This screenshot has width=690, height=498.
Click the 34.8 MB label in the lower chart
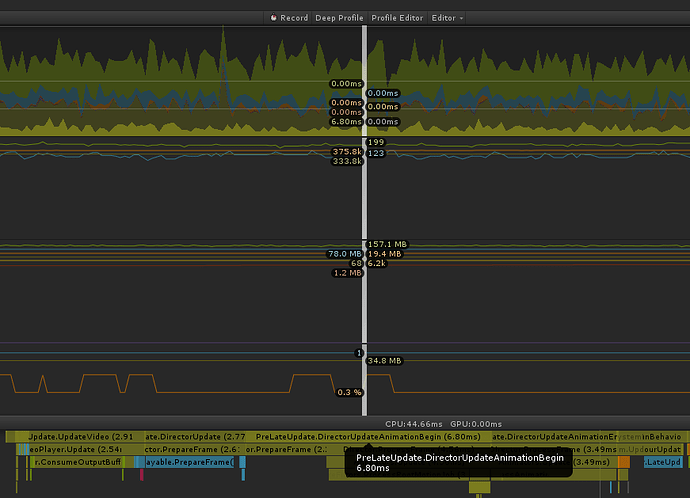[385, 361]
